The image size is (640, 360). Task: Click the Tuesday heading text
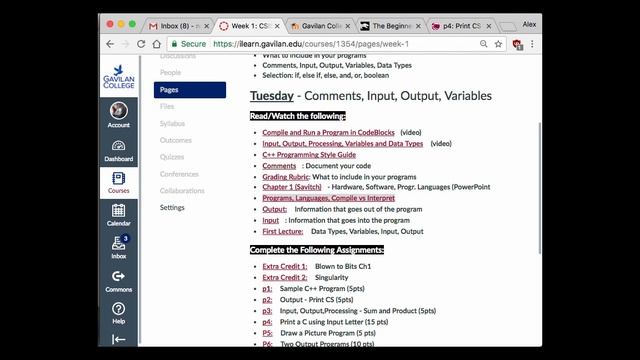click(272, 96)
